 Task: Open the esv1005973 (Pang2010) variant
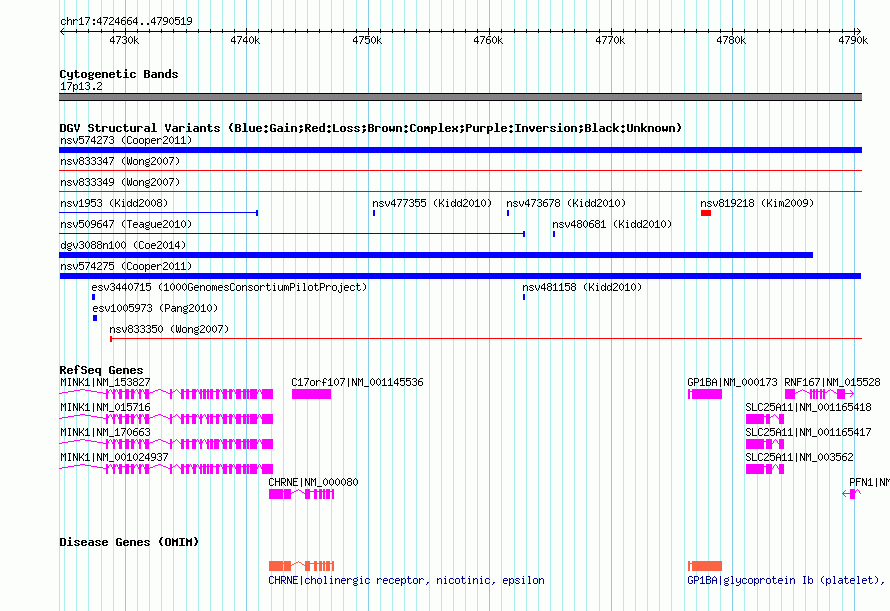155,308
